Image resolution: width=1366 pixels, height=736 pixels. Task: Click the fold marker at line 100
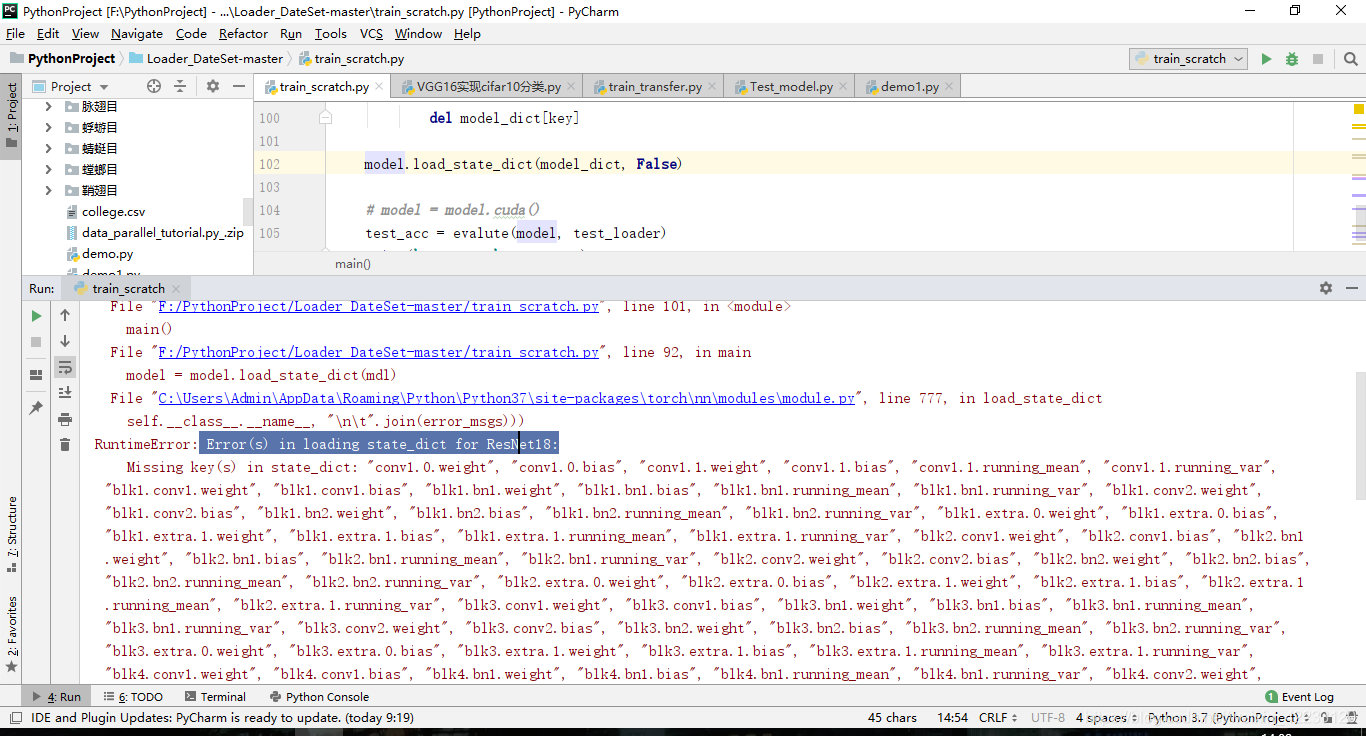coord(326,118)
